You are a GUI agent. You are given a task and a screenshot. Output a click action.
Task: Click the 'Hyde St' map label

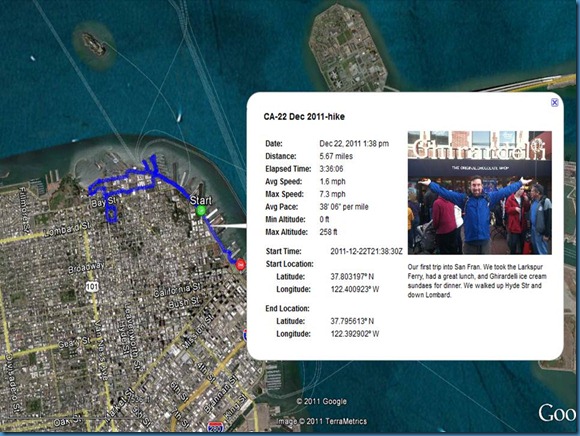[123, 339]
